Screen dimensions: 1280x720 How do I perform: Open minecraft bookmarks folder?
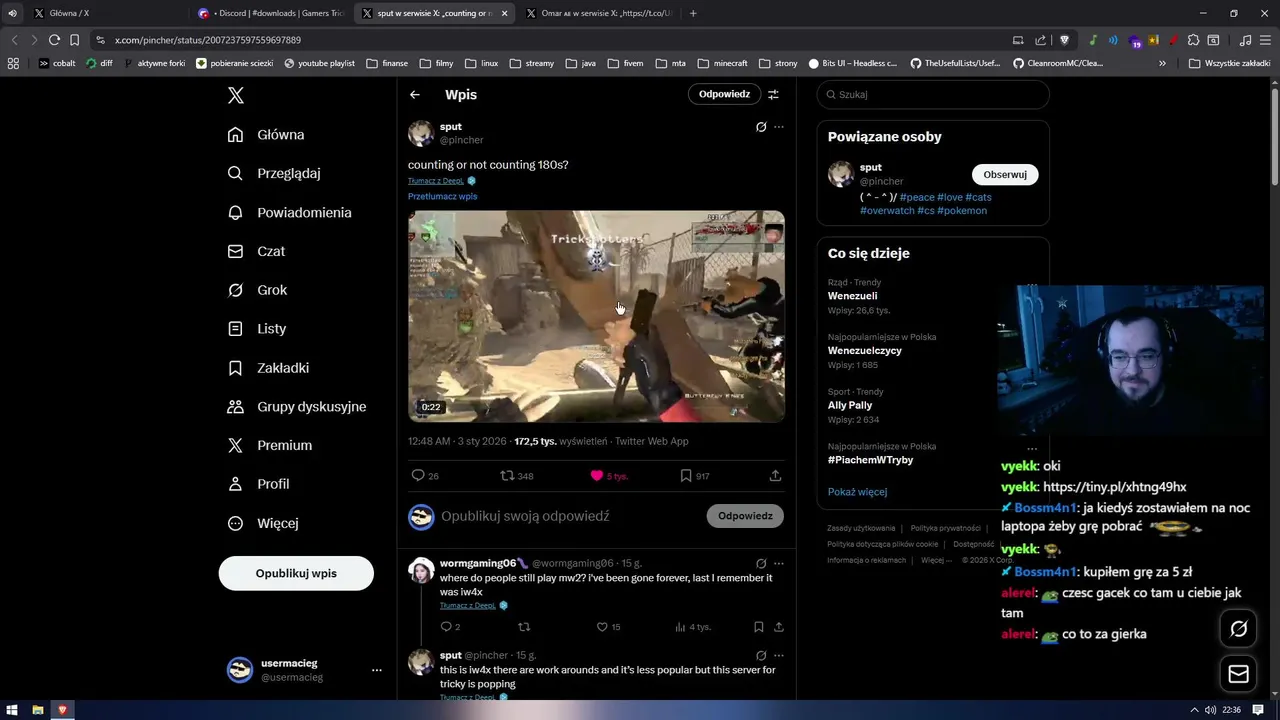point(722,63)
